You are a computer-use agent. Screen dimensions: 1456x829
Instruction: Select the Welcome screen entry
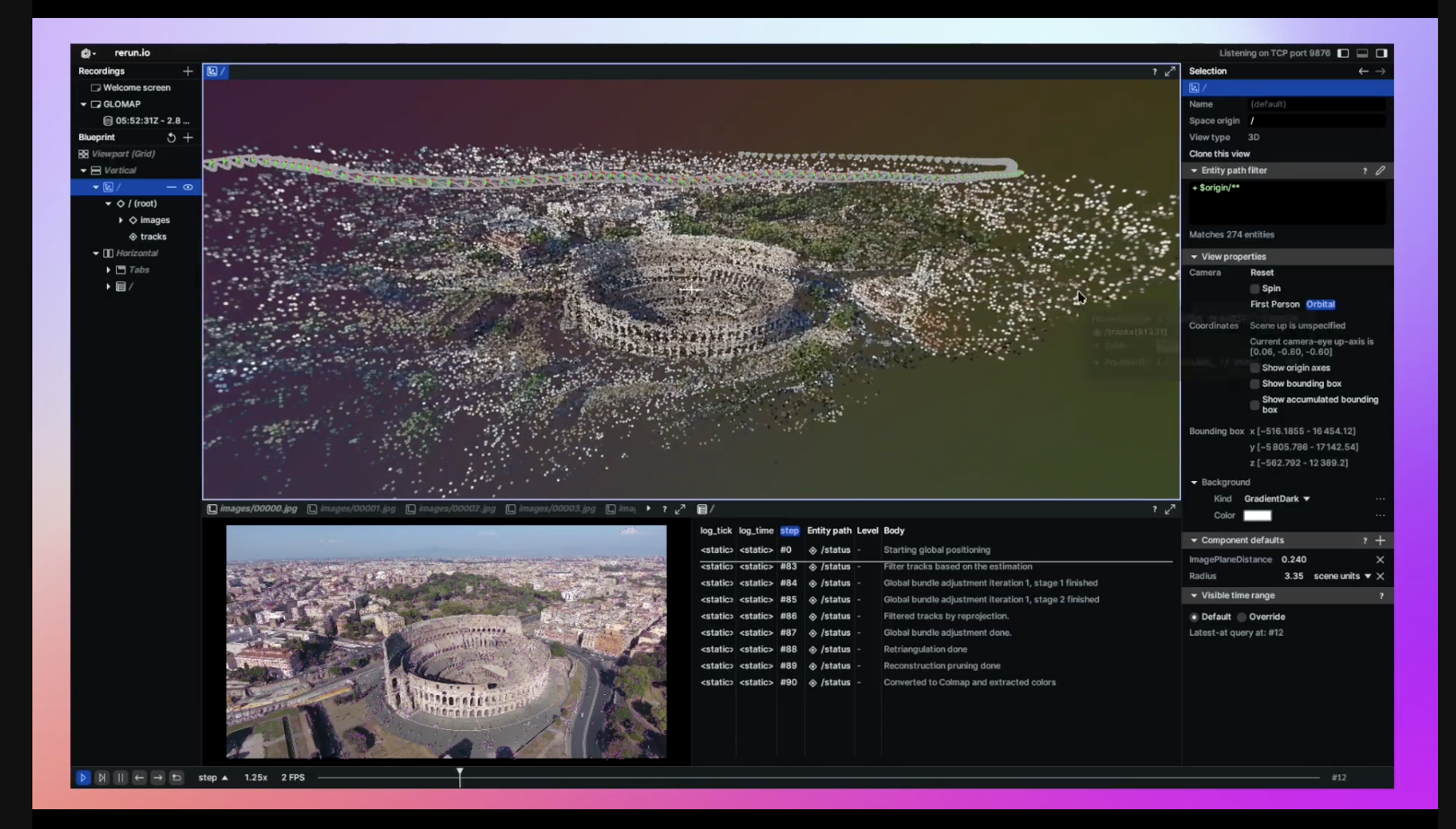(x=136, y=88)
